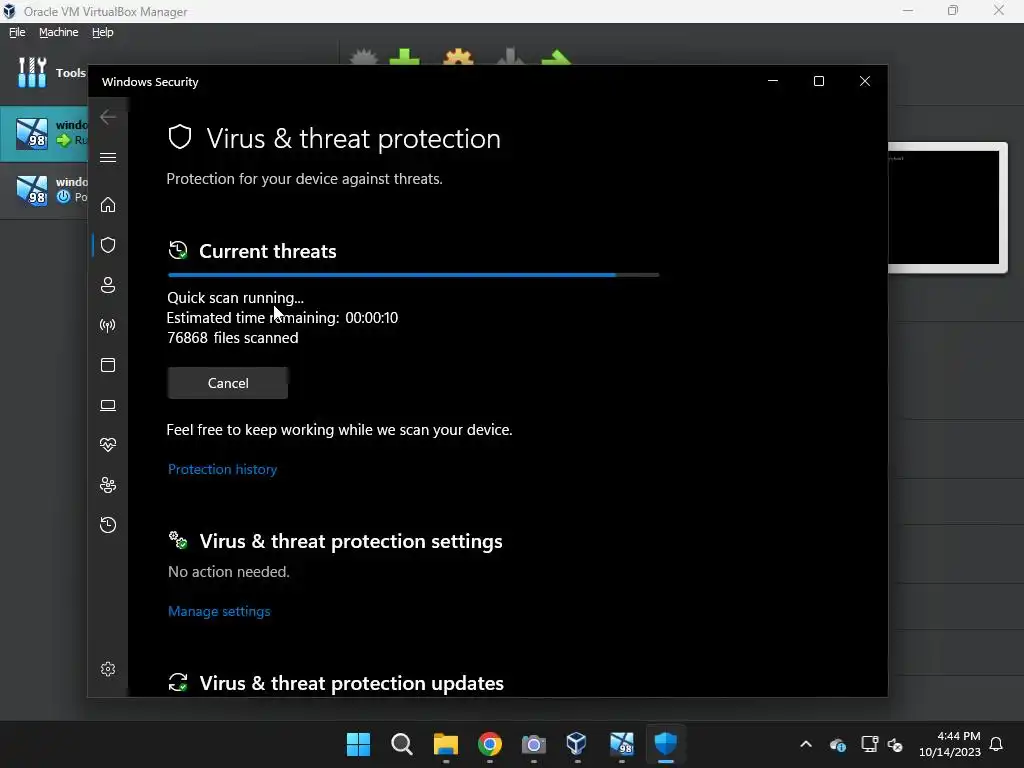Open the File menu in VirtualBox Manager
This screenshot has height=768, width=1024.
point(17,32)
